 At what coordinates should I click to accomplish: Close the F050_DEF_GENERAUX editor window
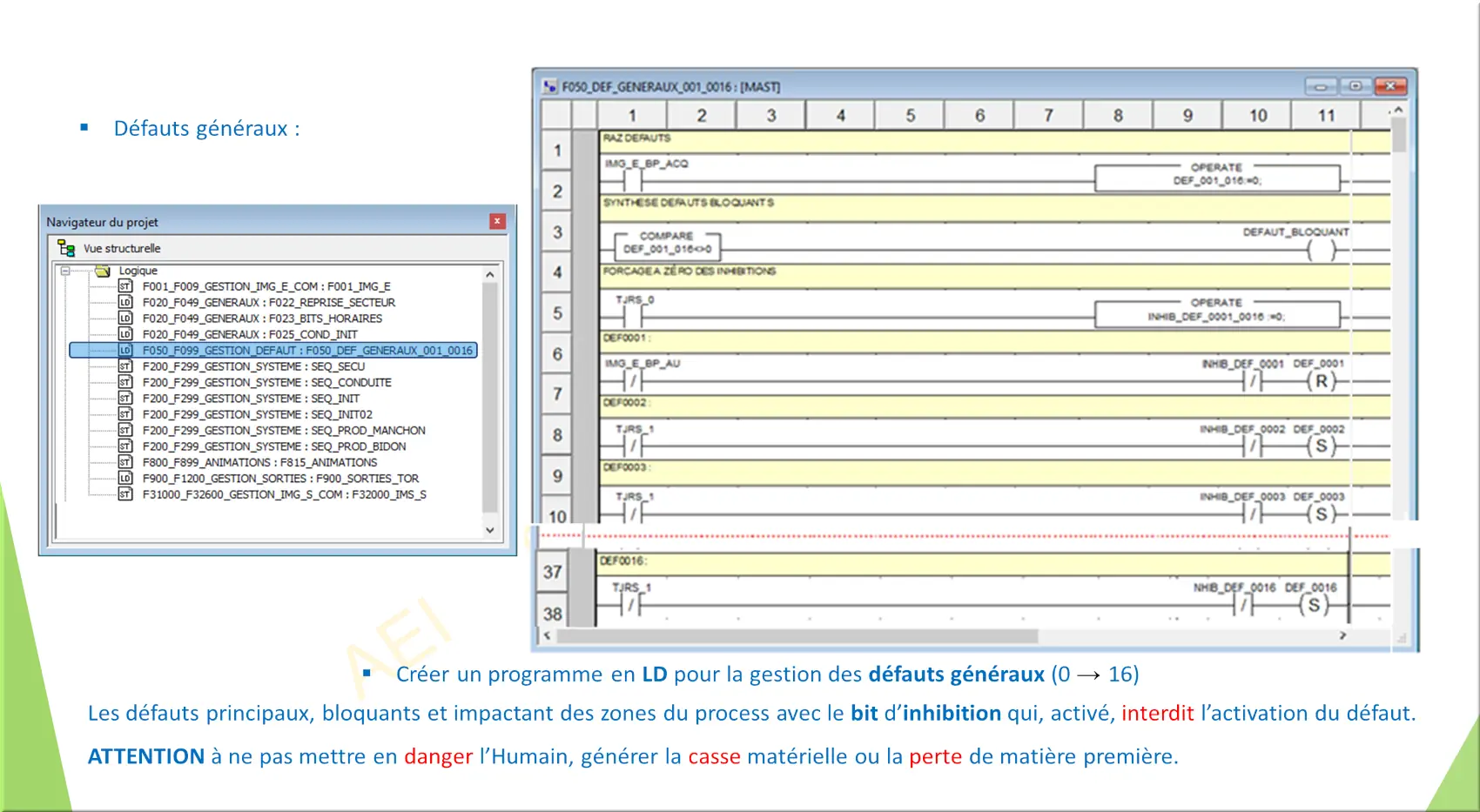pyautogui.click(x=1391, y=86)
